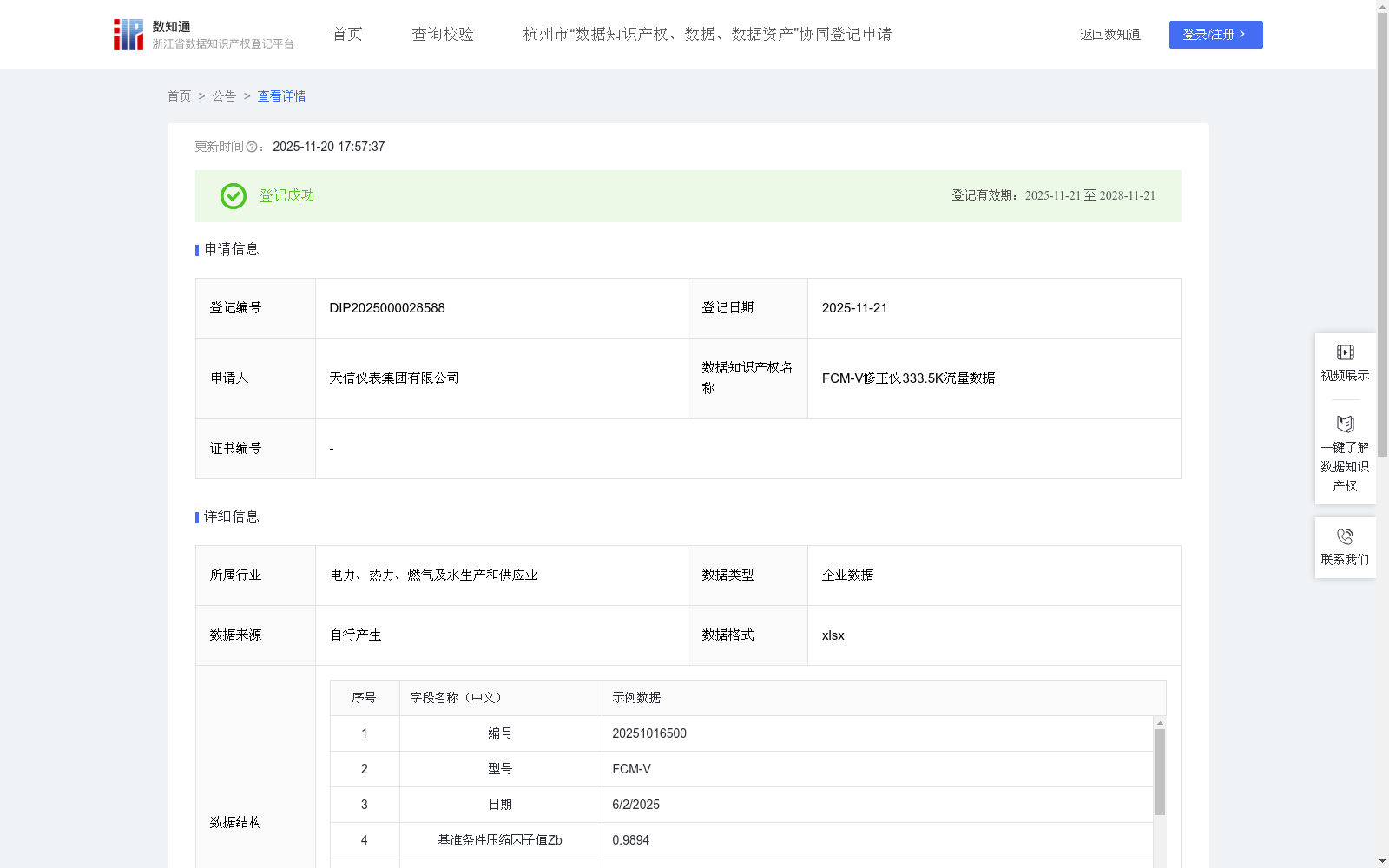
Task: Click field name 基准条件压缩因子值Zb
Action: 500,840
